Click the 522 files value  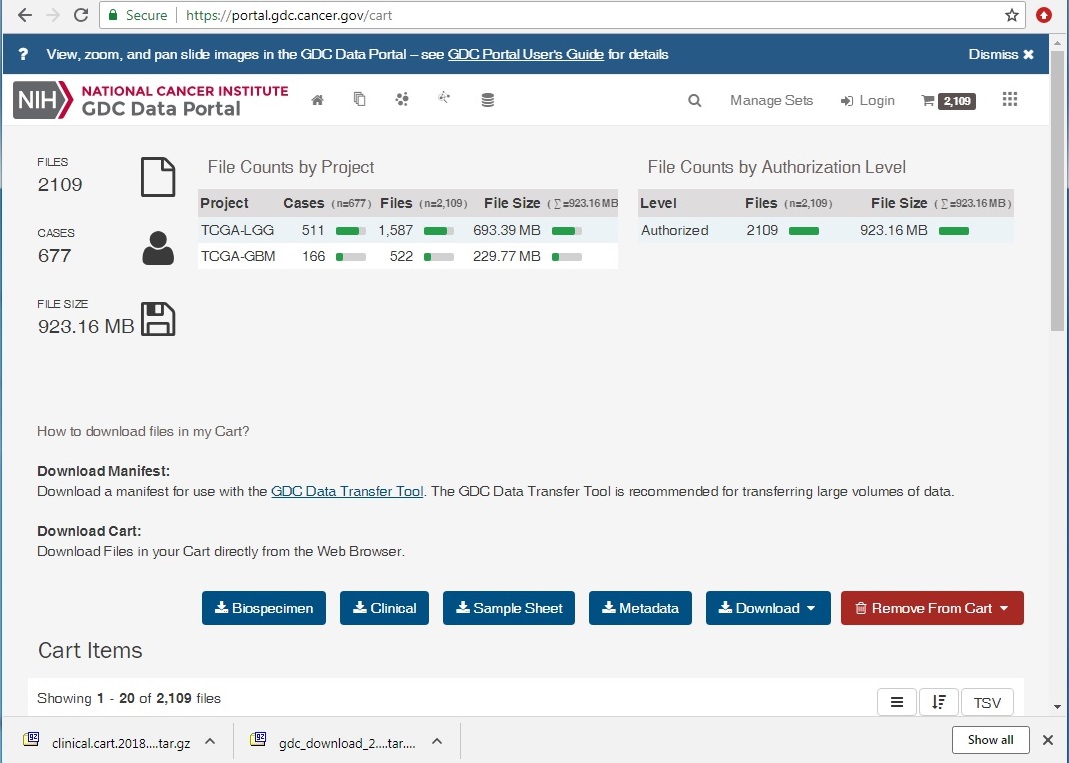tap(402, 256)
